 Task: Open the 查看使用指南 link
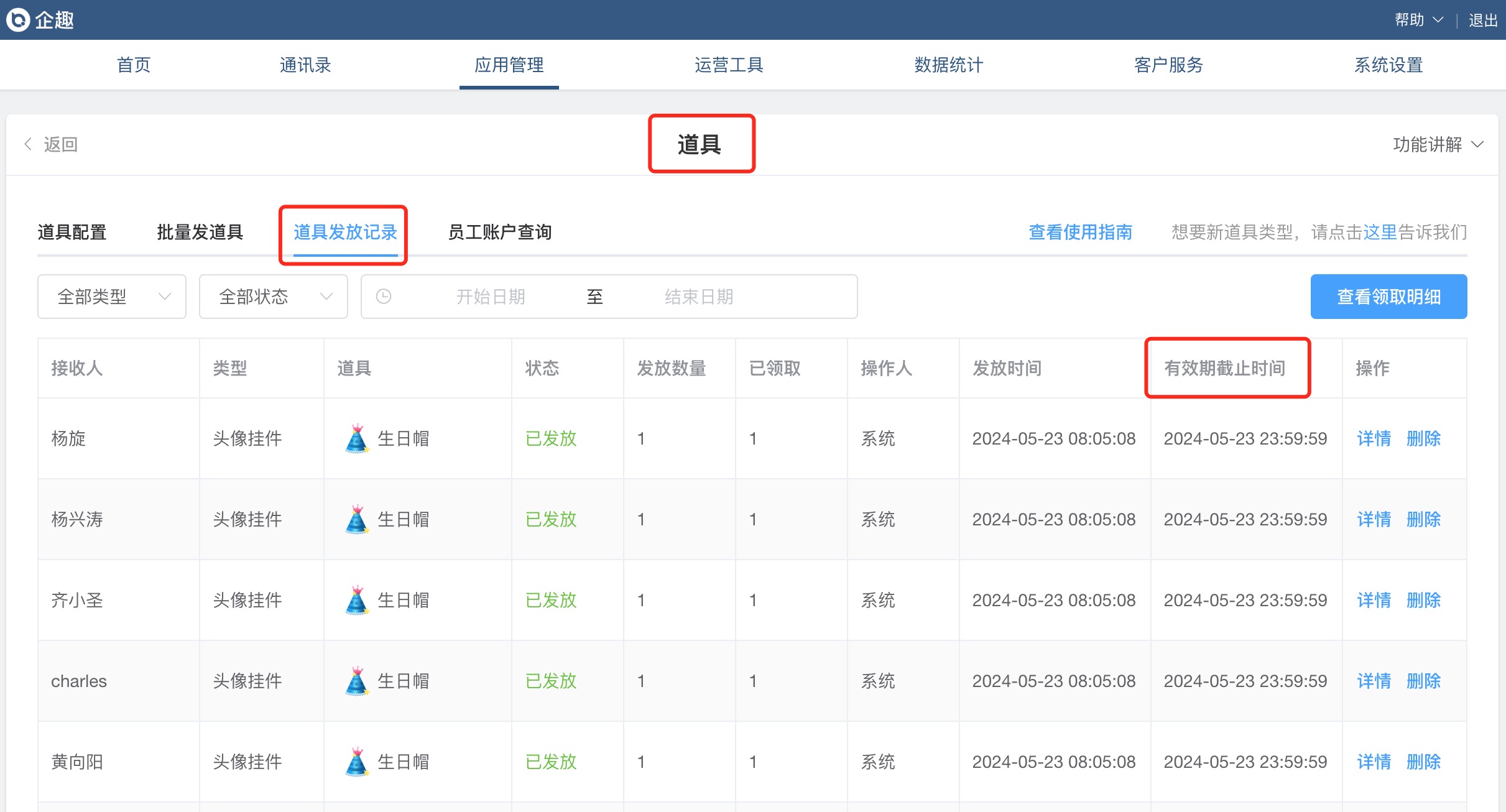1080,232
